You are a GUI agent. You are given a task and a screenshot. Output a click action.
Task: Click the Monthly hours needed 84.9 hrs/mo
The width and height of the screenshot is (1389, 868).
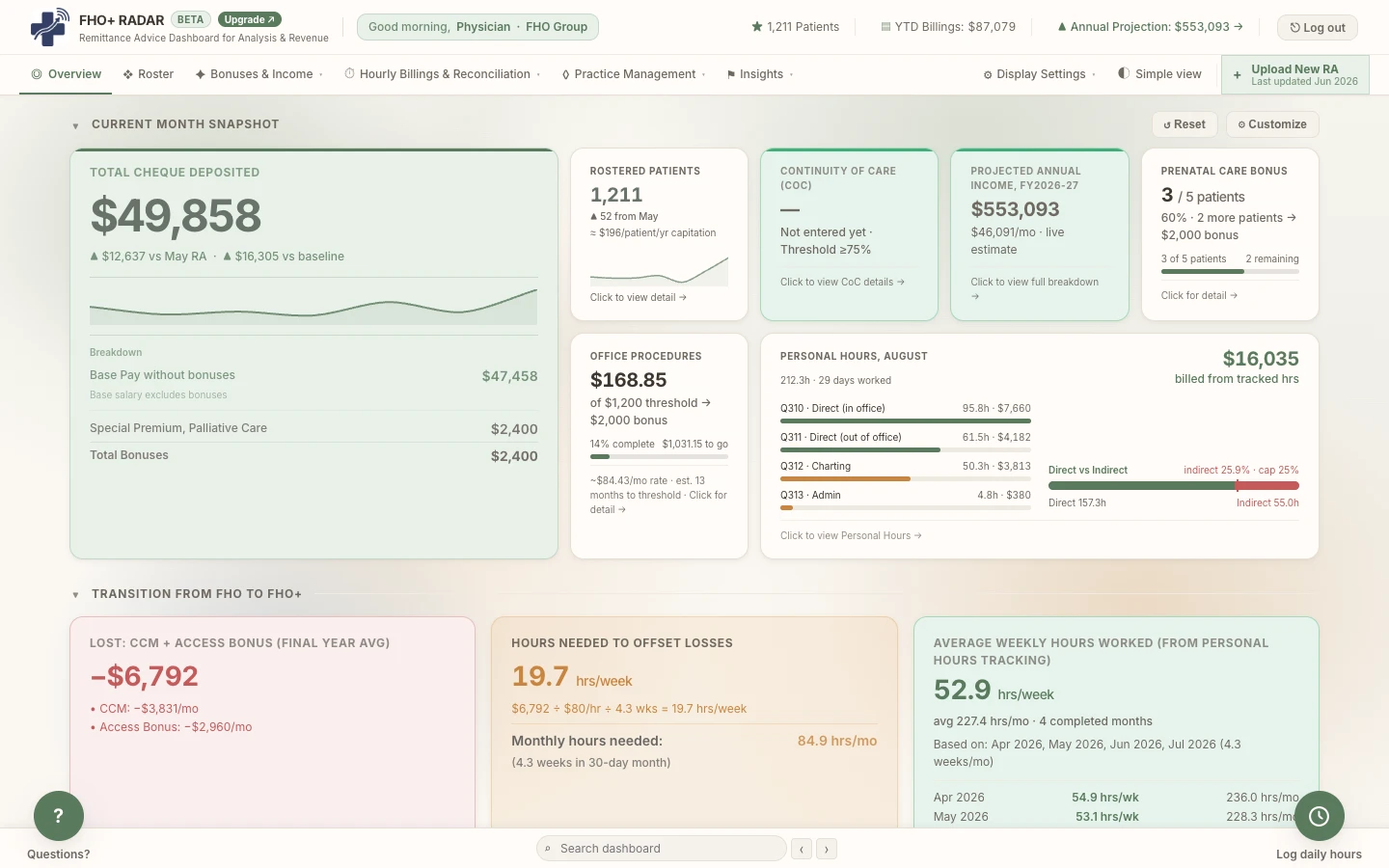694,741
